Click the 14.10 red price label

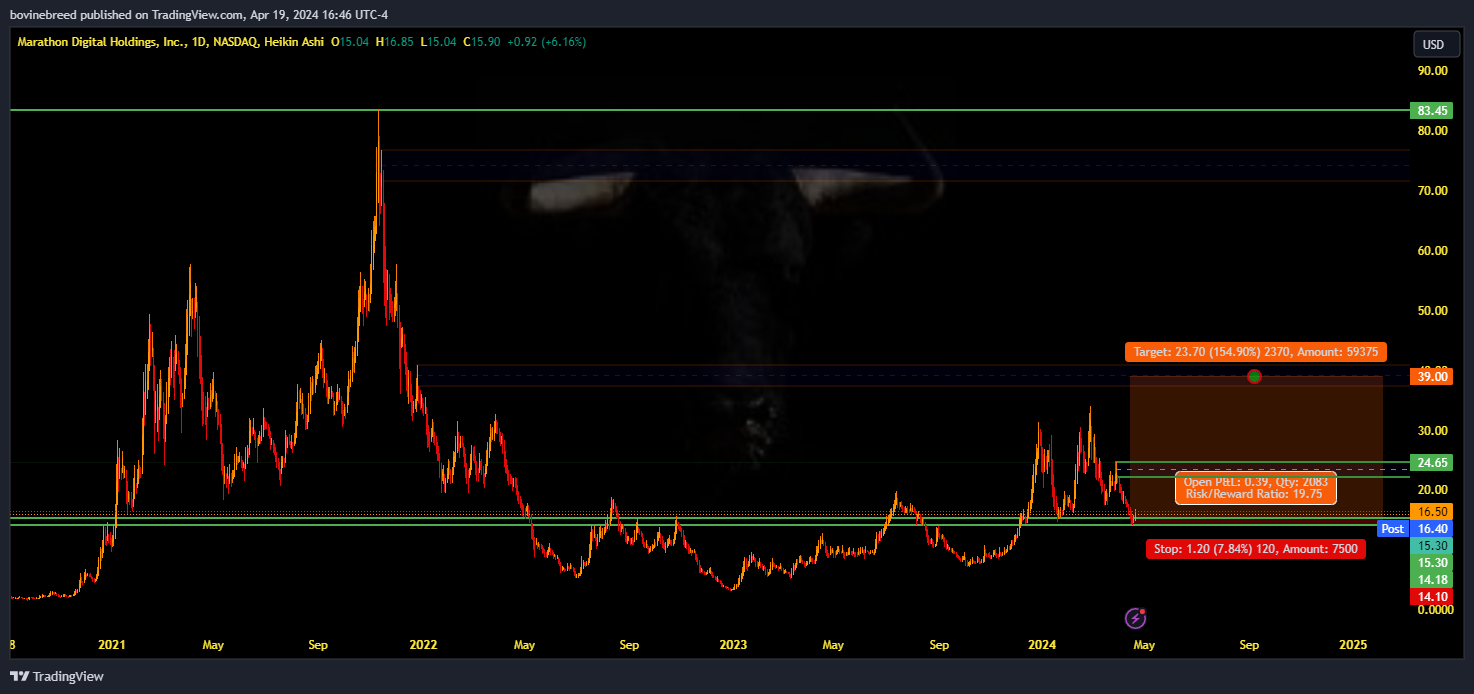[x=1433, y=597]
